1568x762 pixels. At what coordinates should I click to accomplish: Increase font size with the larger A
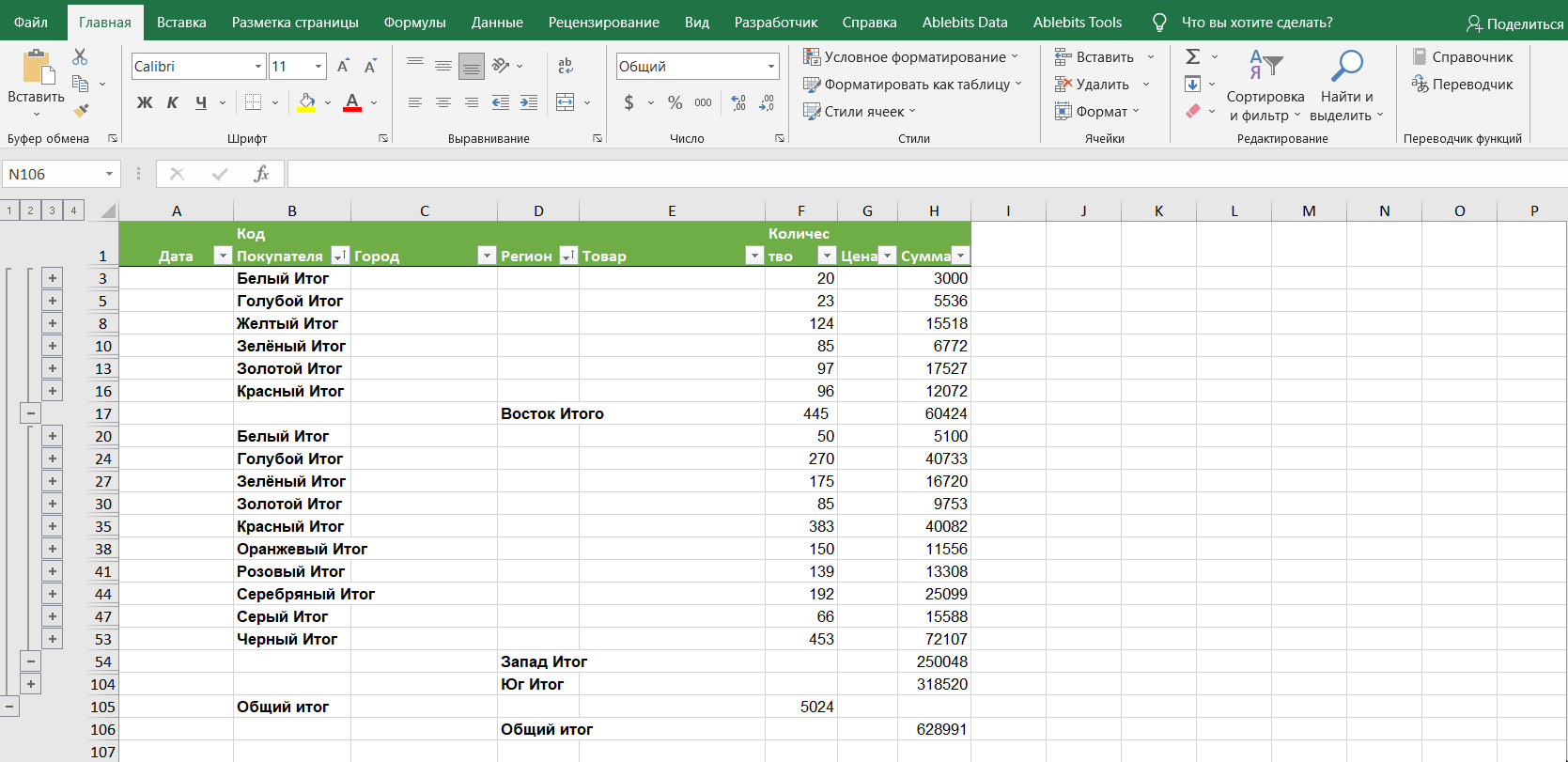[x=343, y=66]
